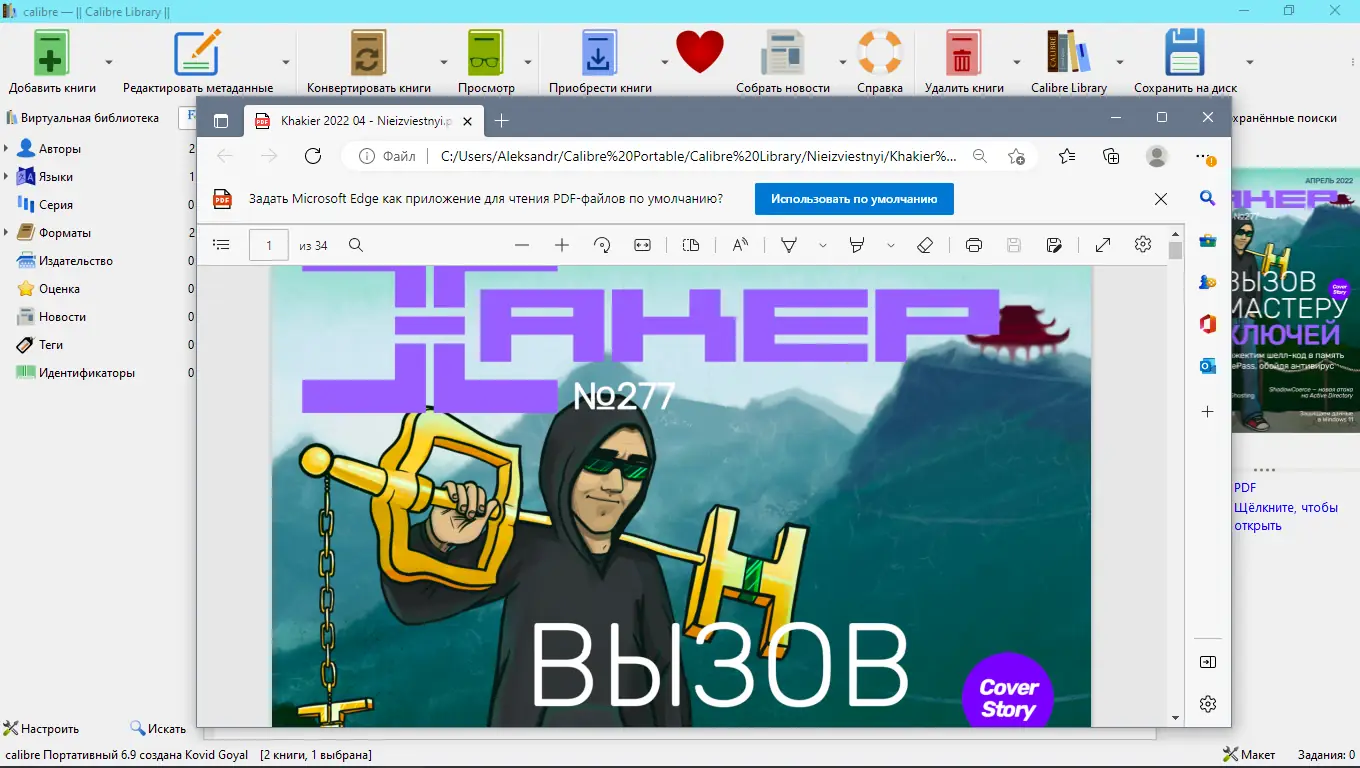
Task: Open the Редактировать метаданные tool
Action: pos(197,52)
